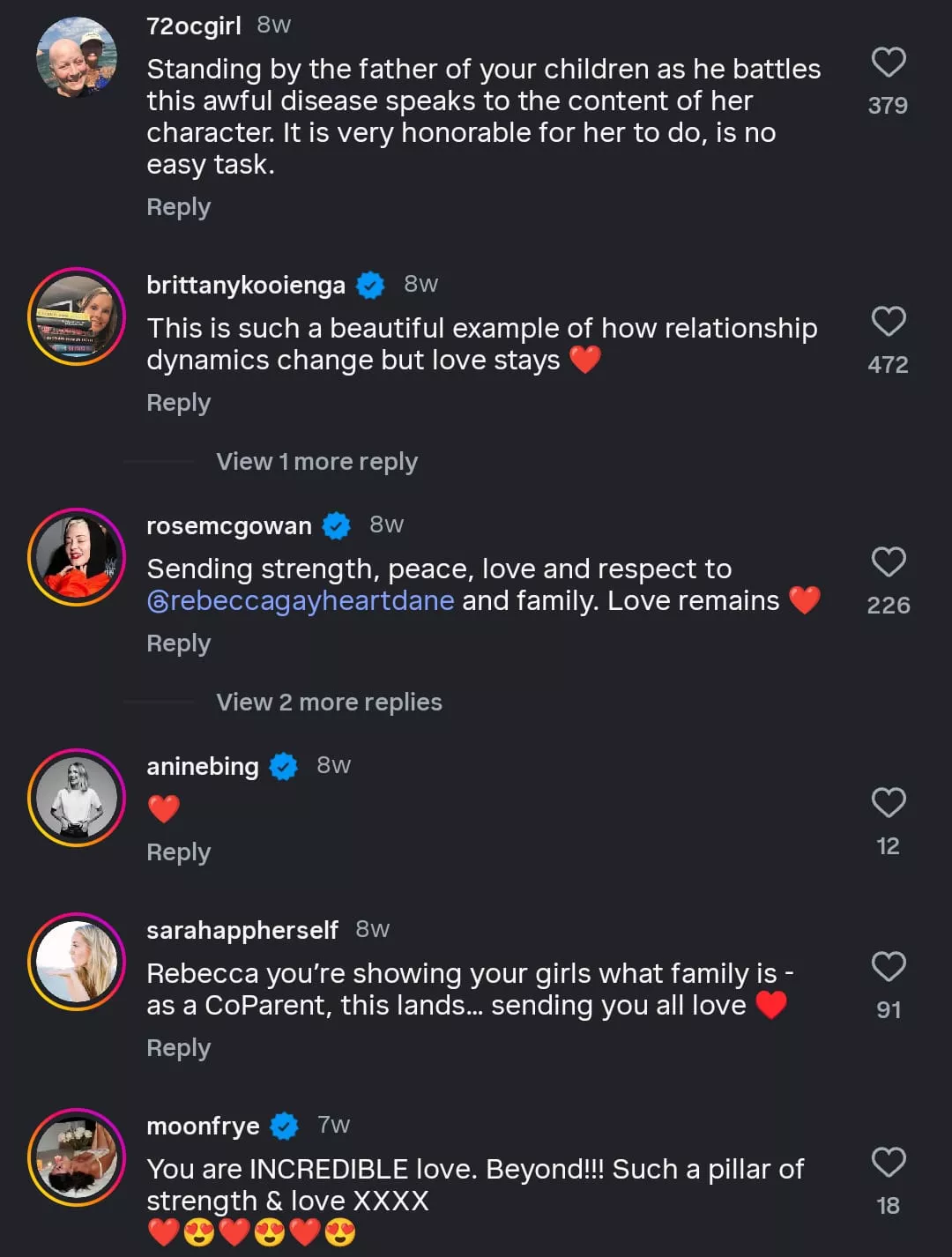Like 72ocgirl's comment with the heart
952x1257 pixels.
tap(888, 63)
